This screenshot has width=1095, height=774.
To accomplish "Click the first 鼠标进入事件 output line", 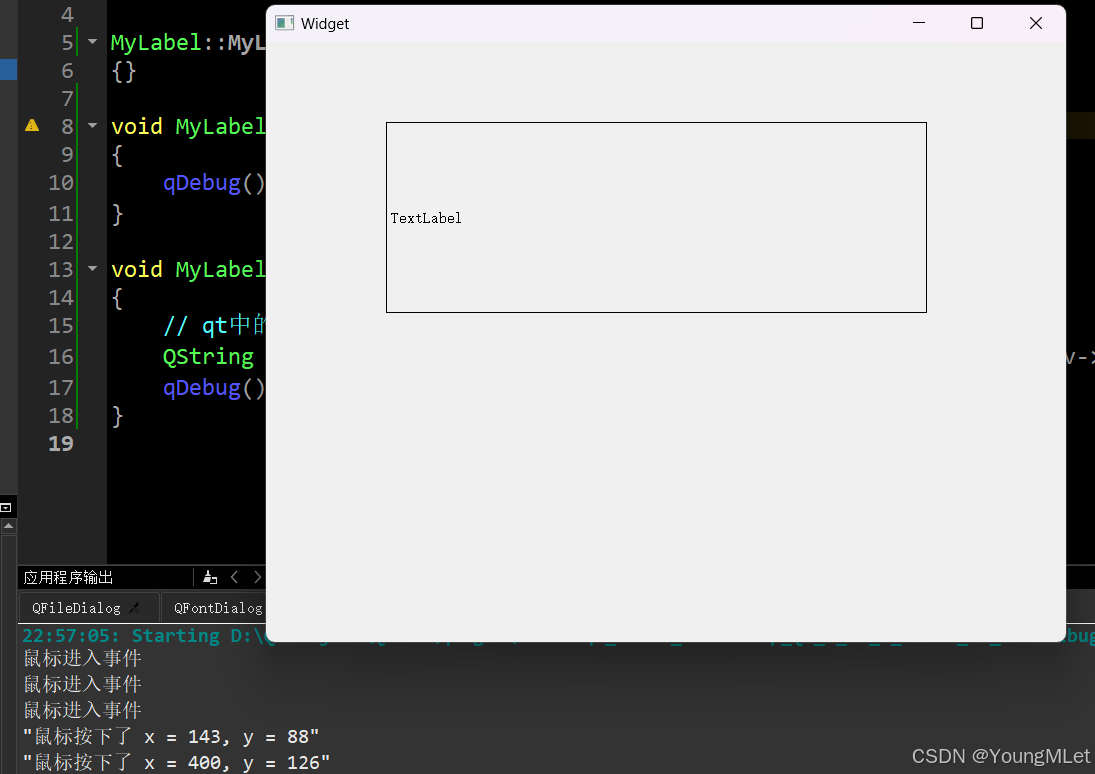I will click(82, 658).
